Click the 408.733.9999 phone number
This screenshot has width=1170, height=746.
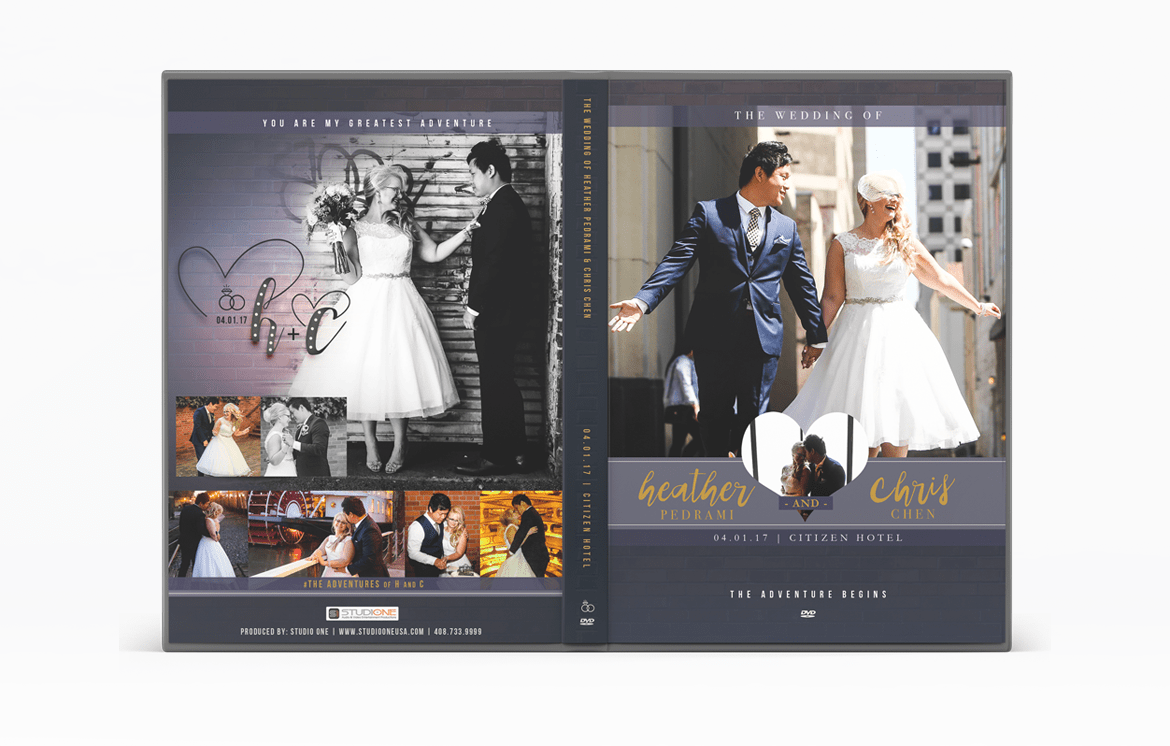[457, 632]
